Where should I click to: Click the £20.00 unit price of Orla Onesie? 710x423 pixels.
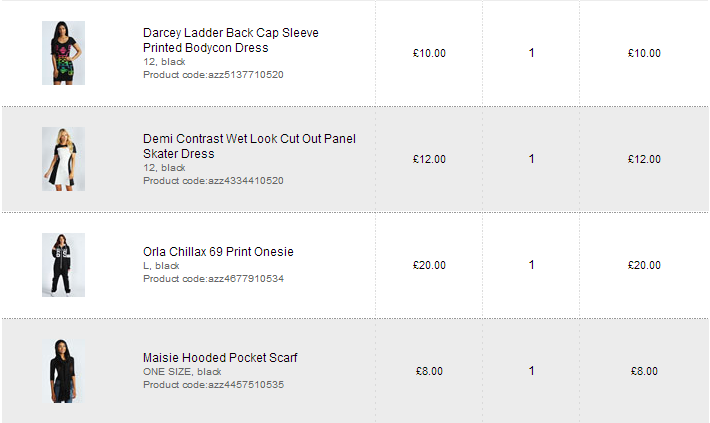pos(429,265)
